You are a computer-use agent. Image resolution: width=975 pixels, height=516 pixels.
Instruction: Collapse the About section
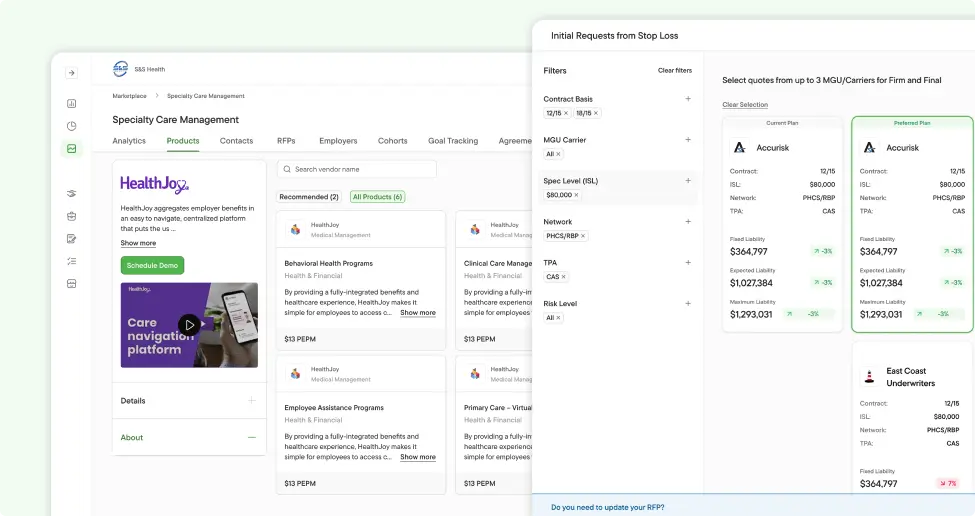(251, 437)
